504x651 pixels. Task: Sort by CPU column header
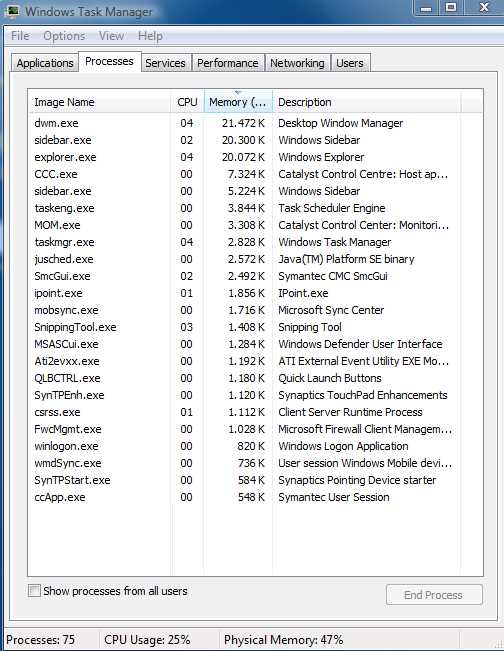[187, 102]
